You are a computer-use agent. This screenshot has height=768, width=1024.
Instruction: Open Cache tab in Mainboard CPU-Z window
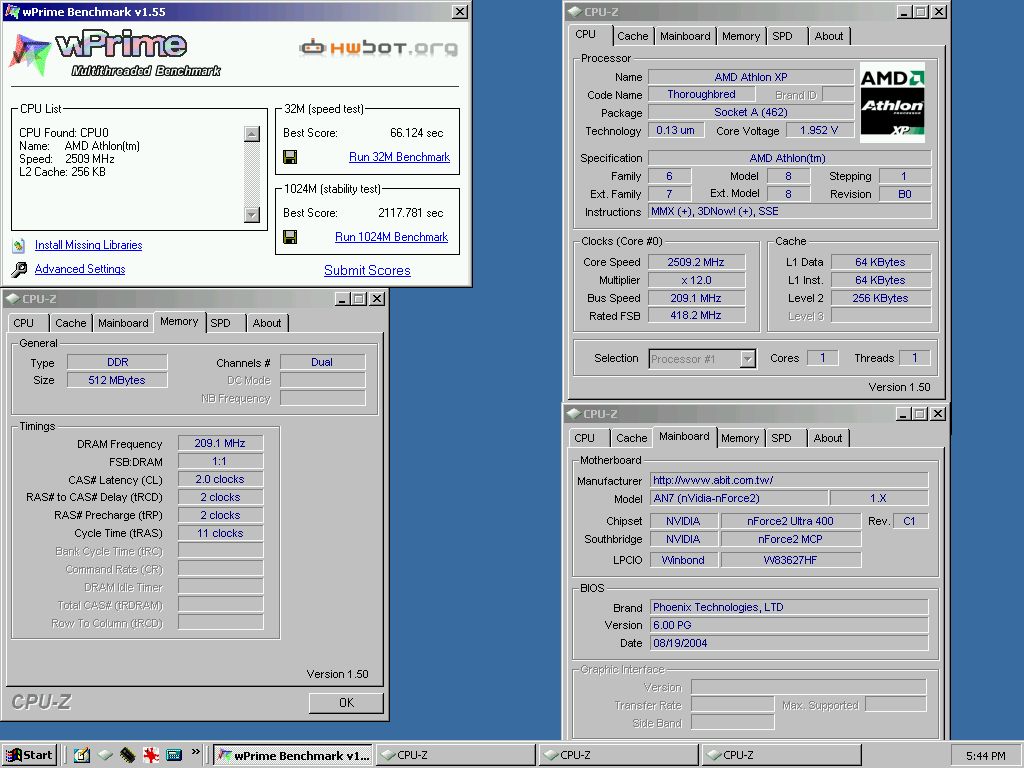pyautogui.click(x=632, y=438)
